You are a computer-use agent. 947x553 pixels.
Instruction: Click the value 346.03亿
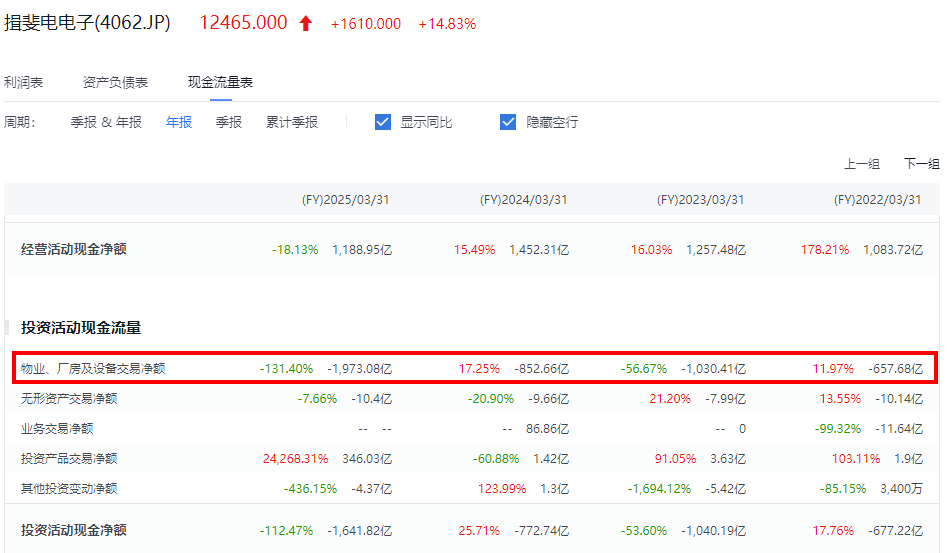[367, 459]
